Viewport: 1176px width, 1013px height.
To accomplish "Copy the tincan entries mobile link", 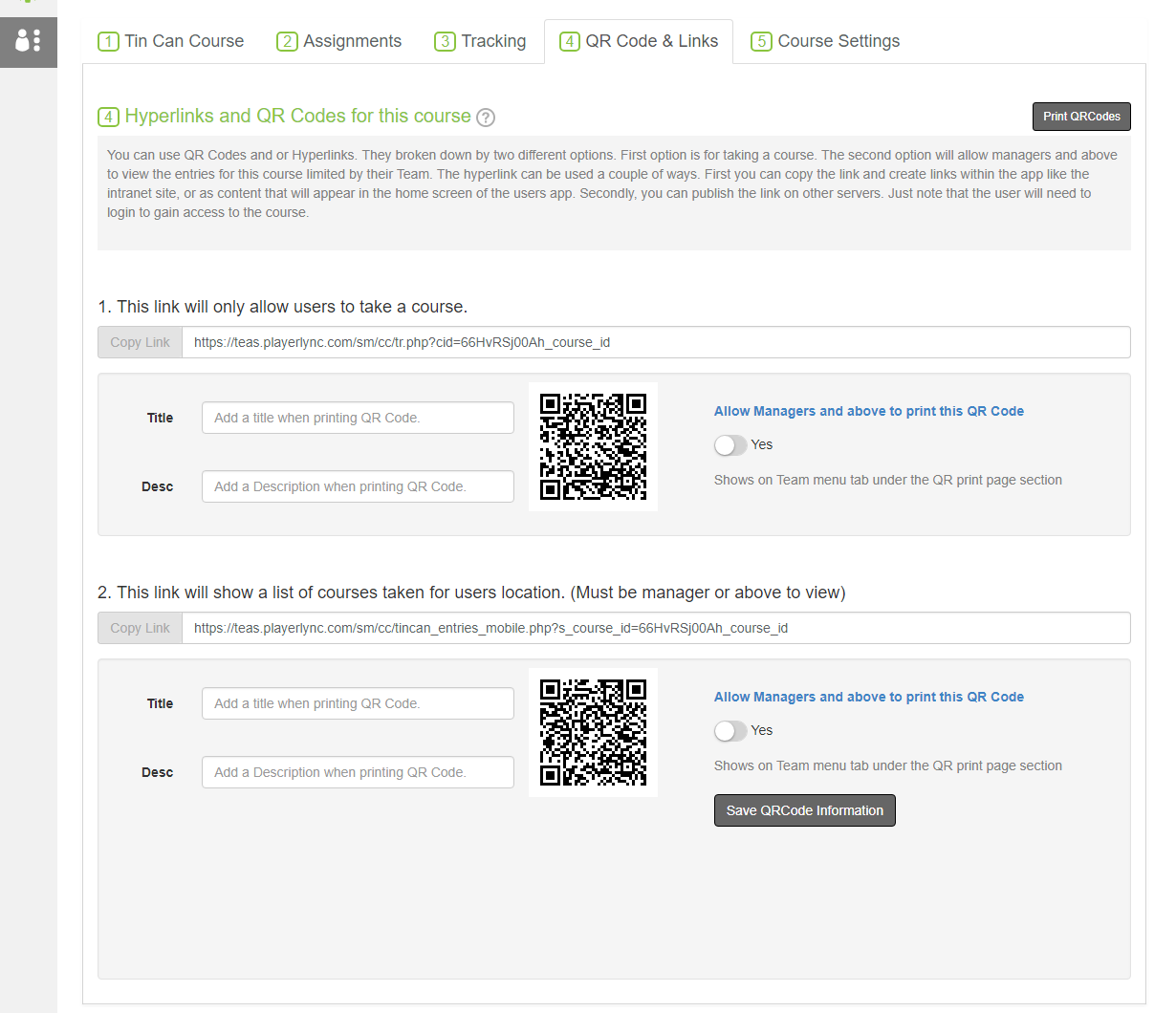I will (x=140, y=628).
